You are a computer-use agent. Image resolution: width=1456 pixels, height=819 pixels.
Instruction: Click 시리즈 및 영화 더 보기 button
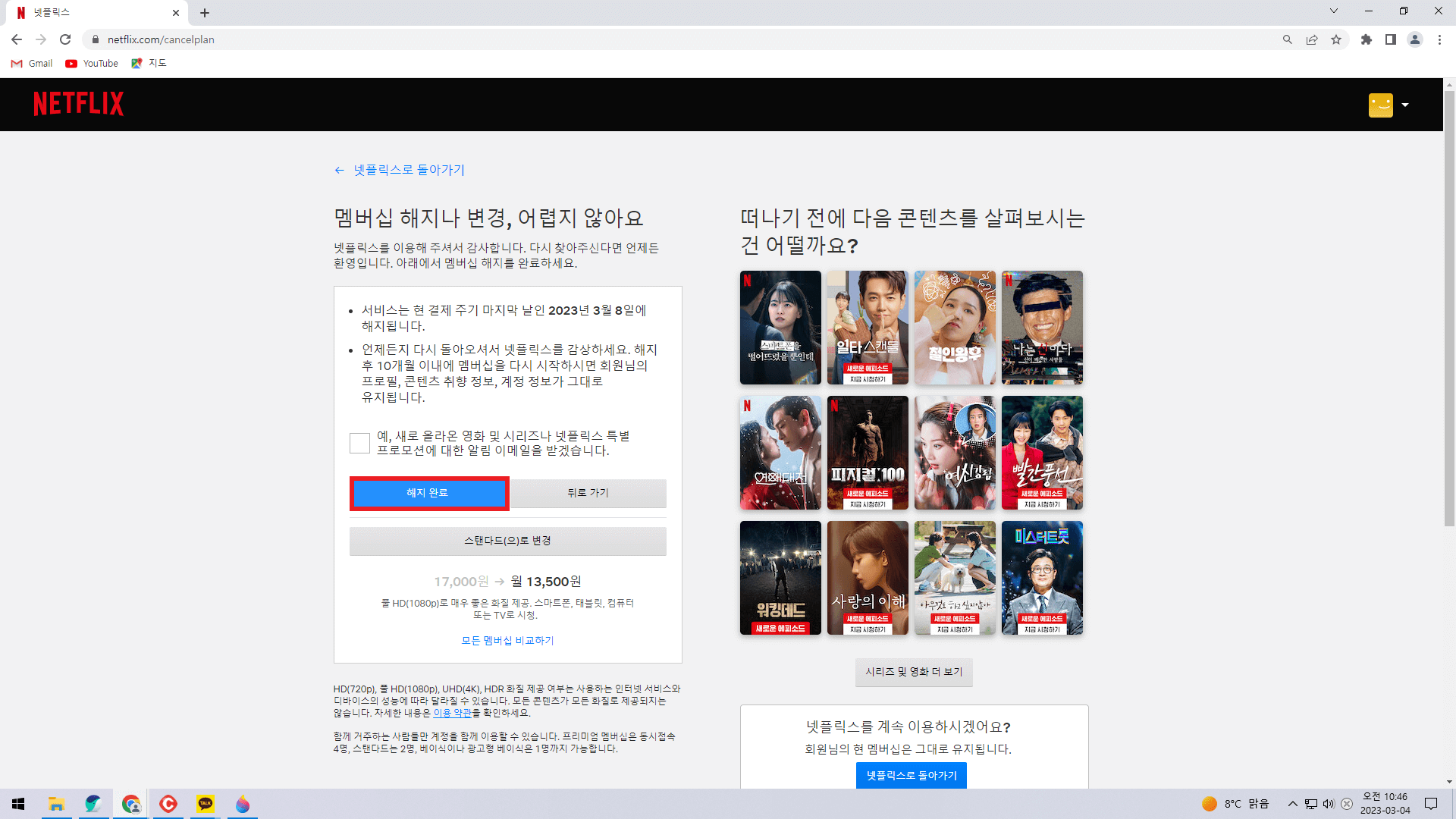click(x=914, y=672)
